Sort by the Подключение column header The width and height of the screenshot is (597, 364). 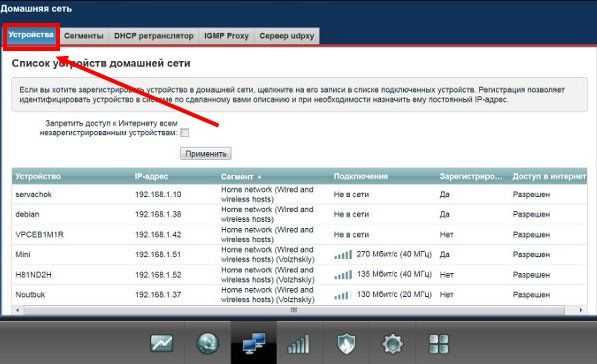coord(361,177)
